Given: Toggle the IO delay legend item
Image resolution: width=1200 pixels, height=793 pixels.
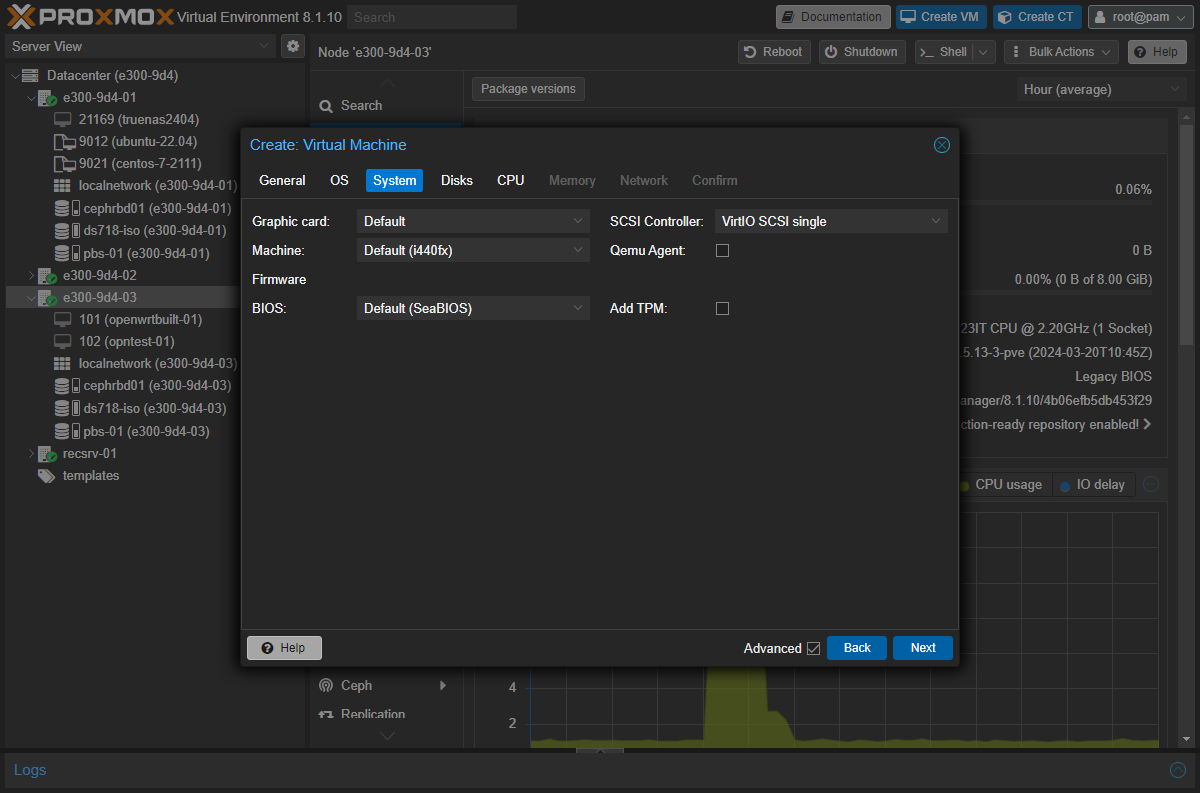Looking at the screenshot, I should coord(1093,485).
